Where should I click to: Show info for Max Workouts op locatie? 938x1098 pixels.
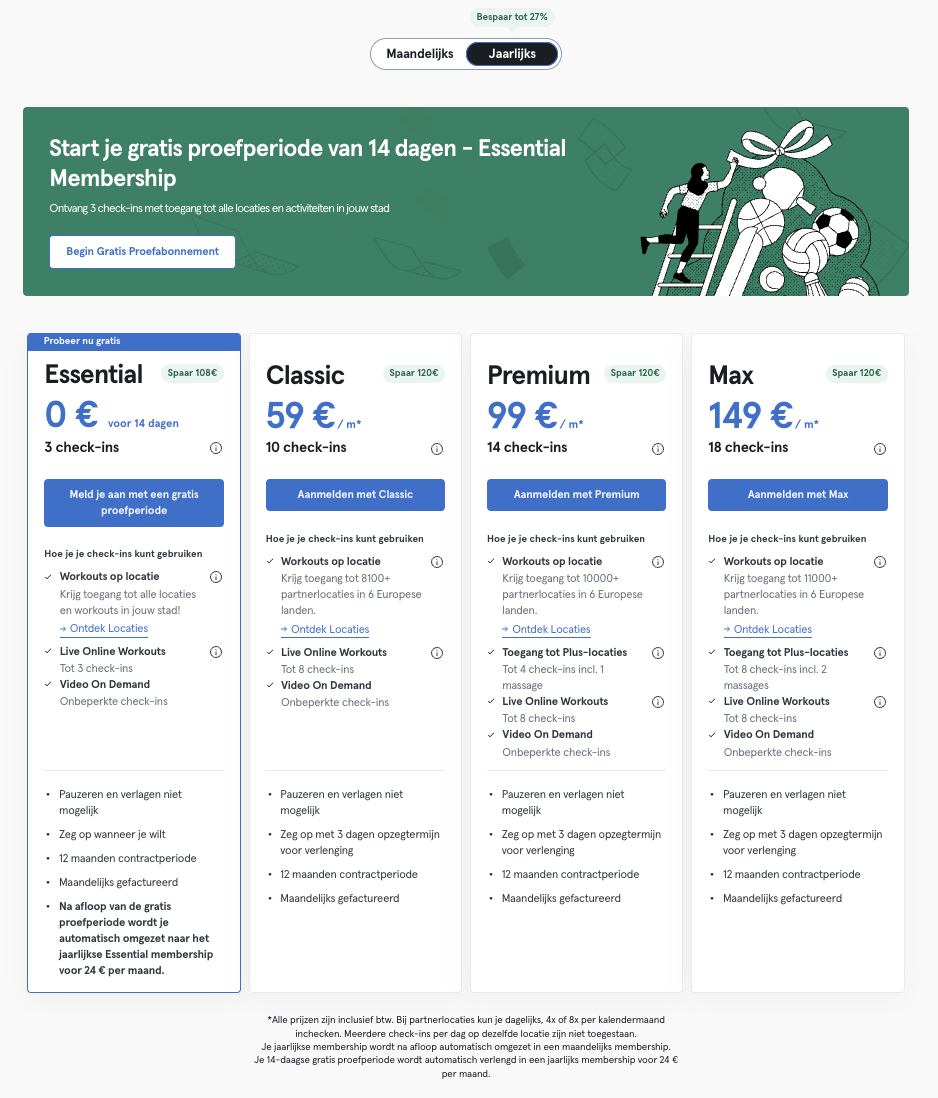tap(880, 562)
